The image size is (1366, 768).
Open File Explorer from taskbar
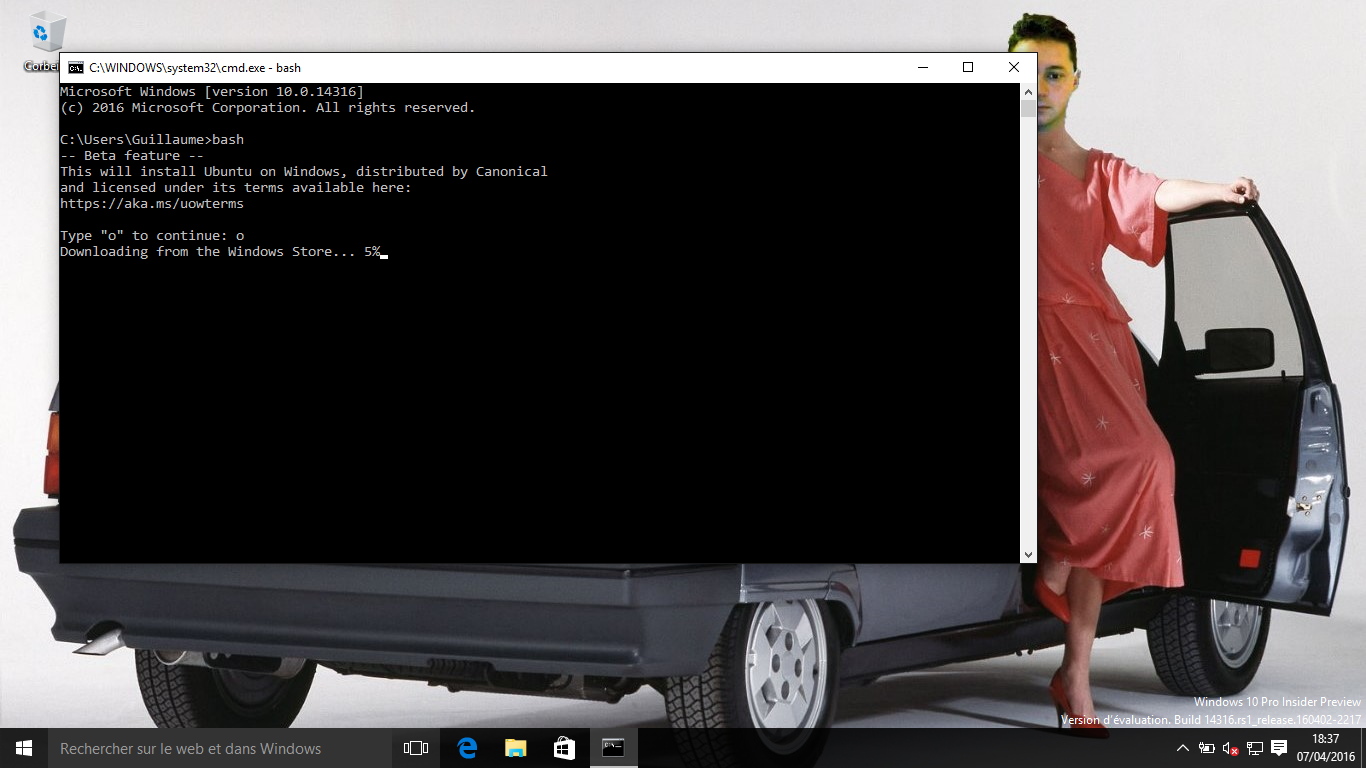(x=515, y=748)
